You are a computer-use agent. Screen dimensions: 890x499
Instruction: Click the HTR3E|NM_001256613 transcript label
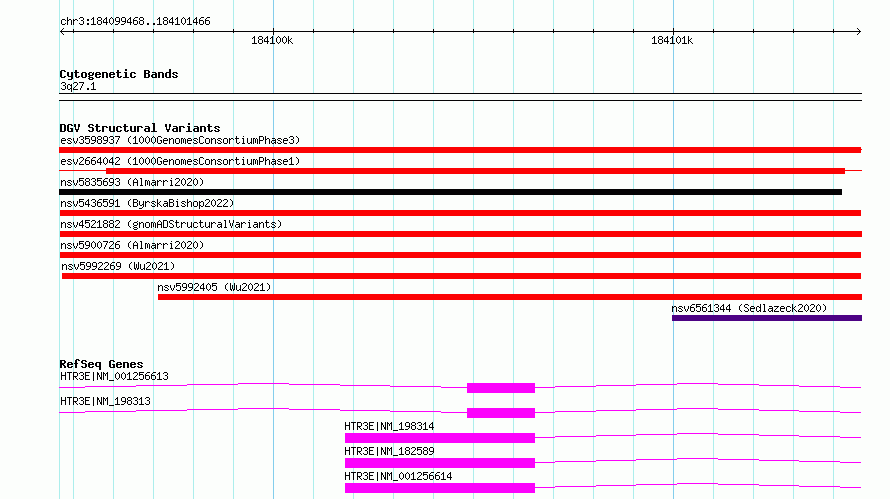(x=114, y=376)
